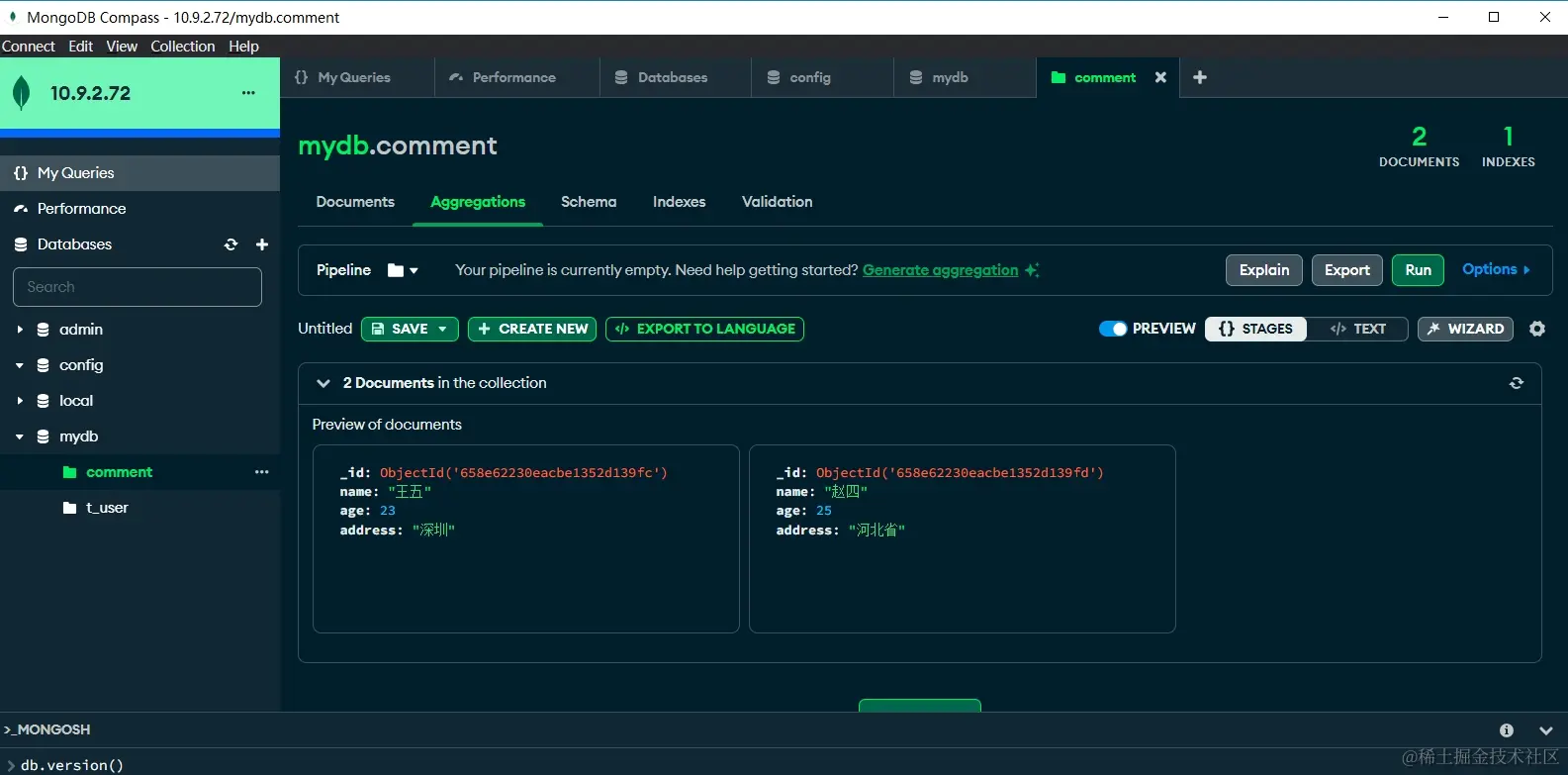The width and height of the screenshot is (1568, 775).
Task: Click the MongoDB leaf logo icon
Action: coord(21,93)
